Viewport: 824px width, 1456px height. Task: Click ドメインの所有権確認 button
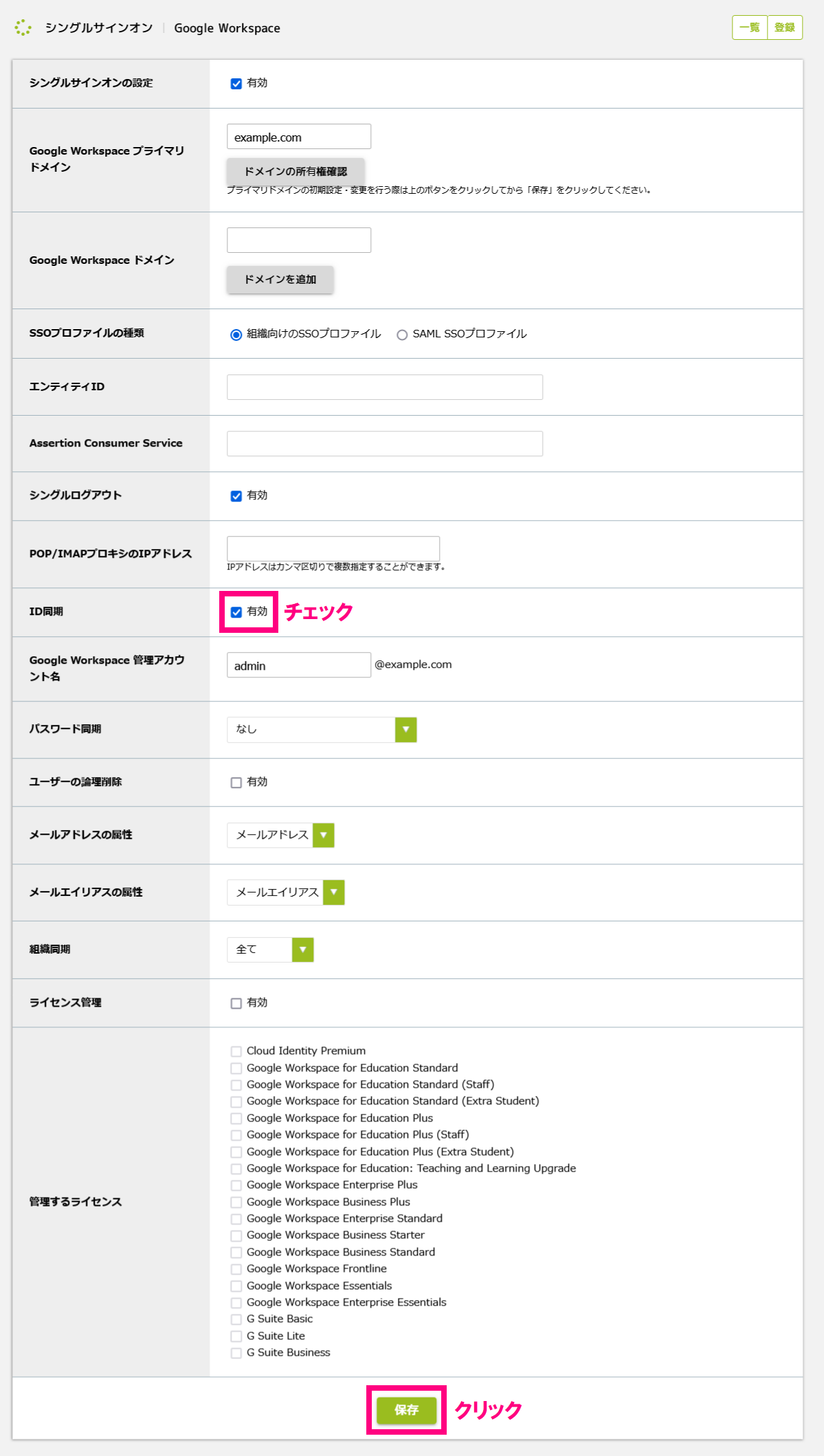tap(296, 171)
